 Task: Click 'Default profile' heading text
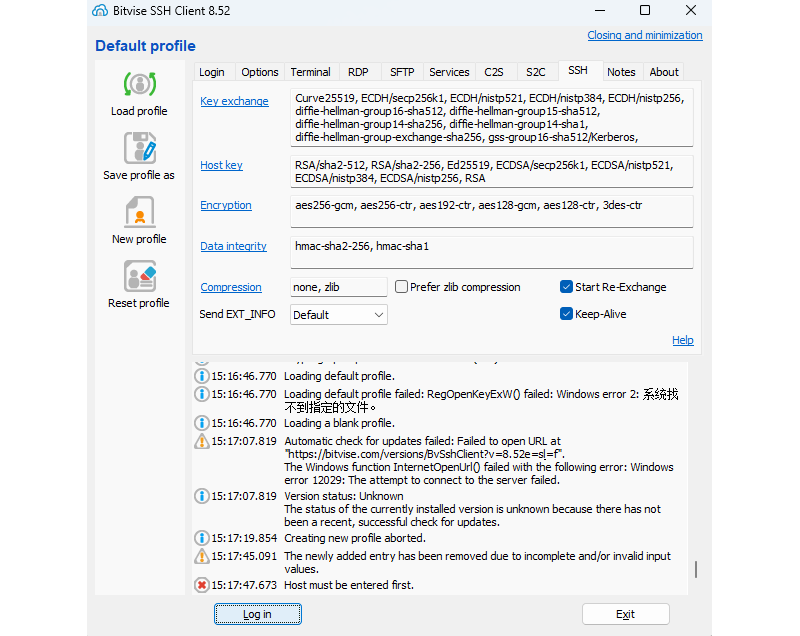(145, 46)
